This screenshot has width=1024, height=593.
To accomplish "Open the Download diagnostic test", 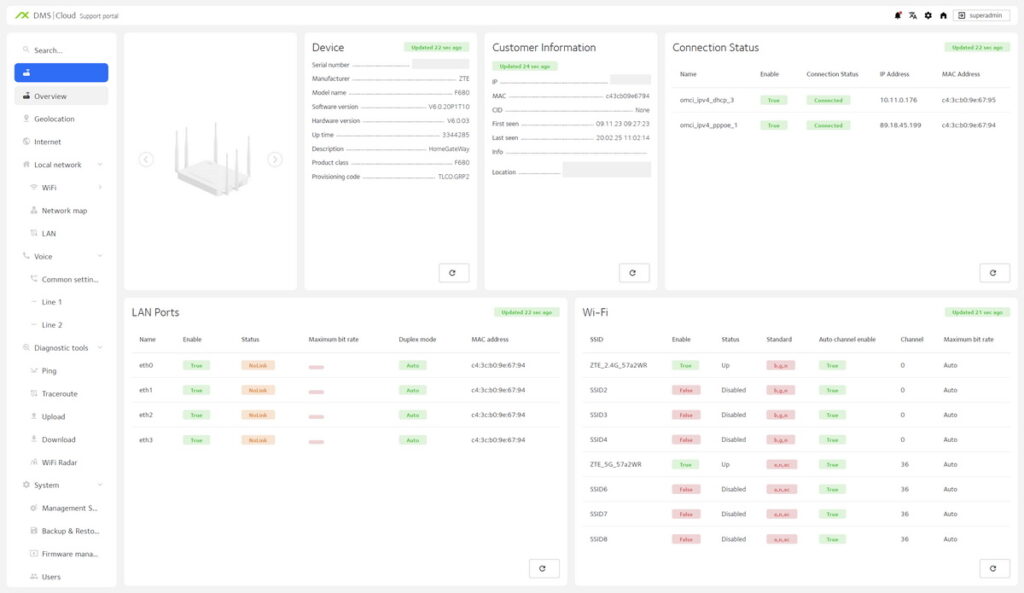I will (x=61, y=440).
